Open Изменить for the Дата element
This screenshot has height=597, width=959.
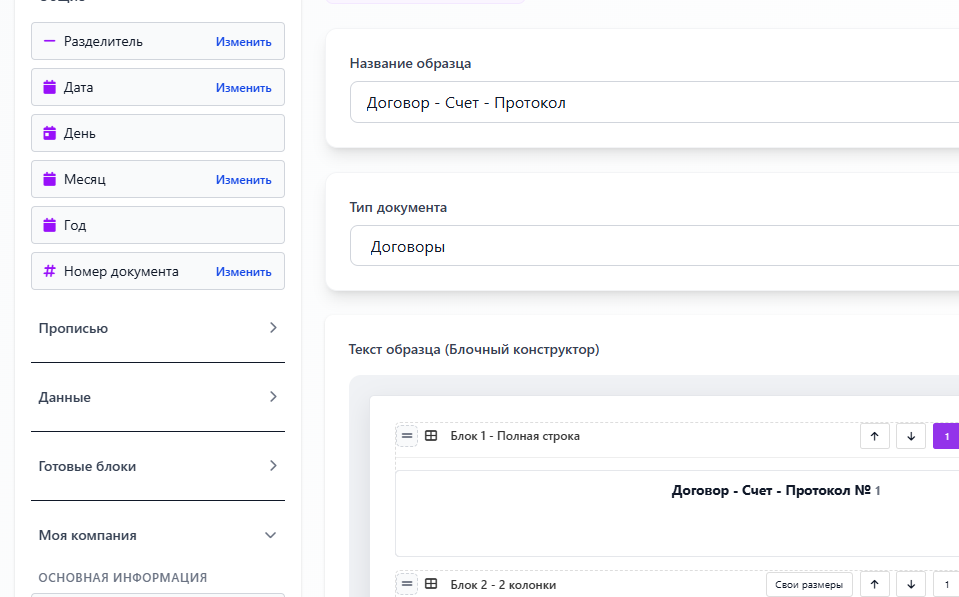243,87
